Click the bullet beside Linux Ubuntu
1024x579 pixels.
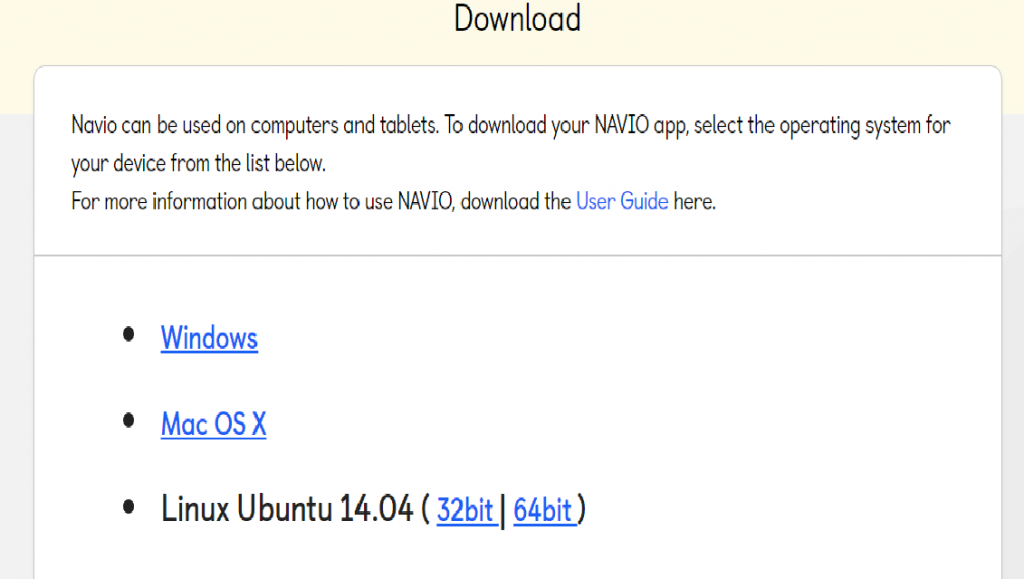tap(128, 507)
